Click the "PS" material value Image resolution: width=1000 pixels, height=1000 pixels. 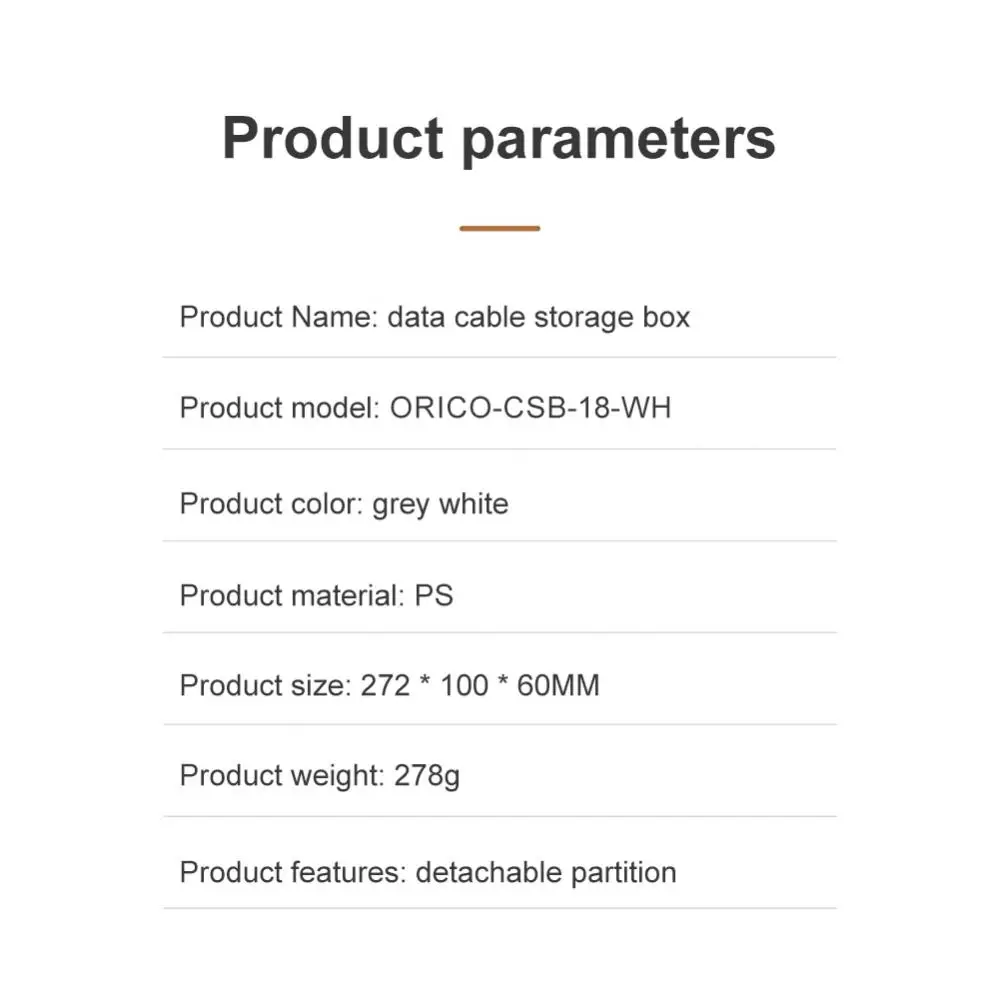pyautogui.click(x=434, y=596)
